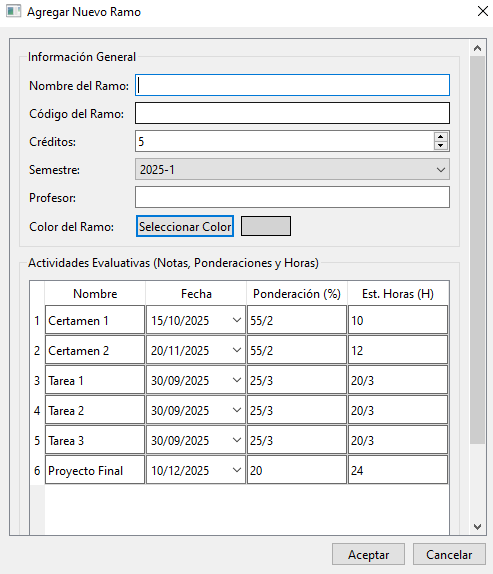Click the Cancelar button
Viewport: 493px width, 574px height.
coord(449,554)
